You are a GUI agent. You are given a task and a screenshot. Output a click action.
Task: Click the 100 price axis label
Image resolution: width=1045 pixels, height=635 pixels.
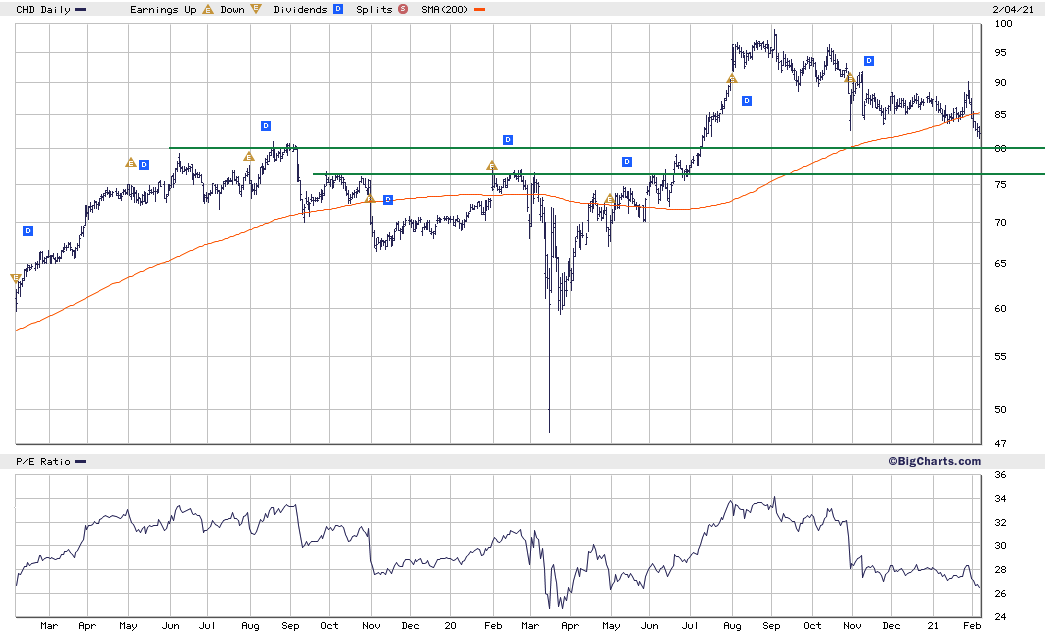[x=1003, y=23]
